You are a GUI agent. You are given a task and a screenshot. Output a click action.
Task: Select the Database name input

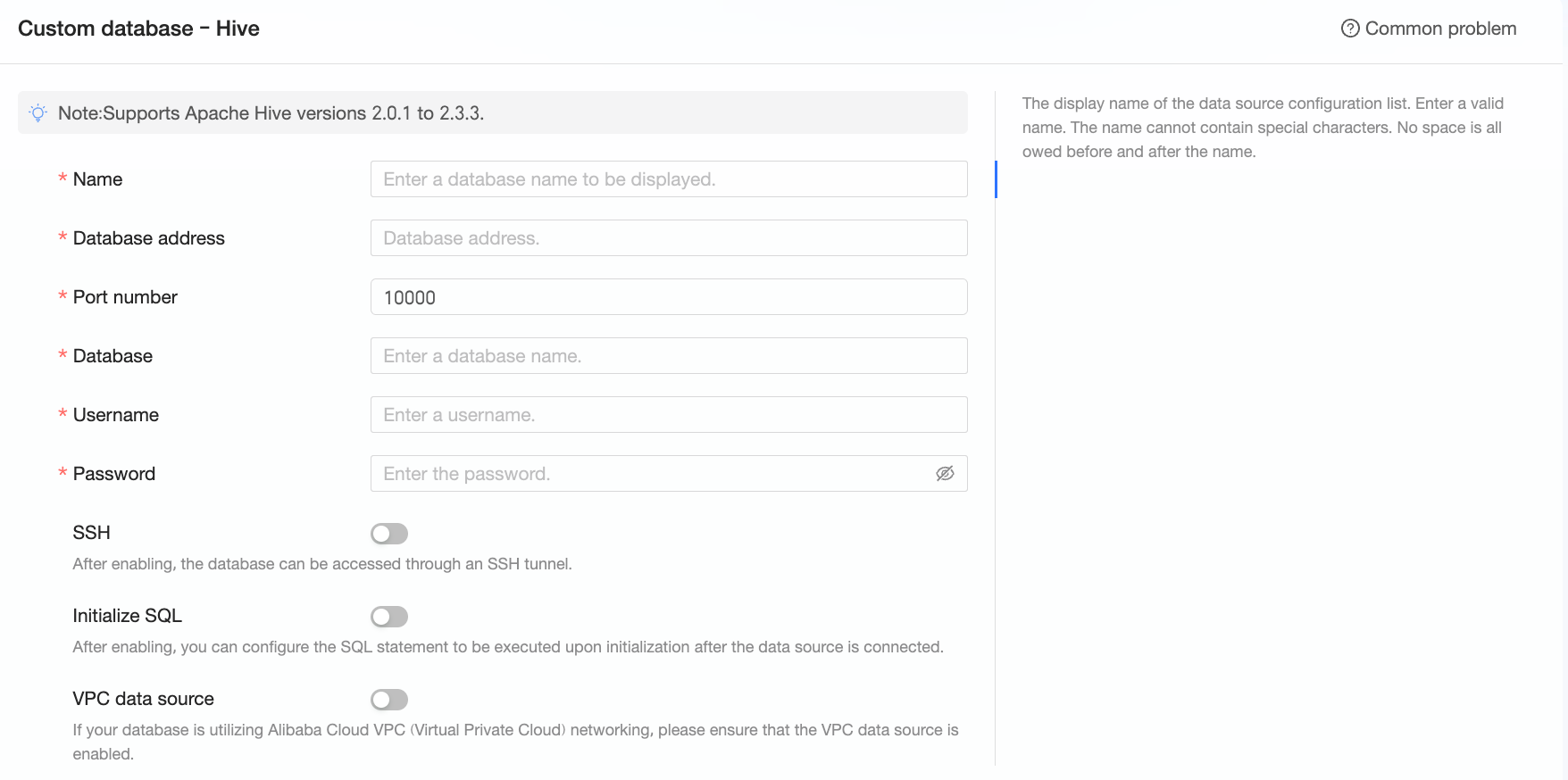point(668,356)
